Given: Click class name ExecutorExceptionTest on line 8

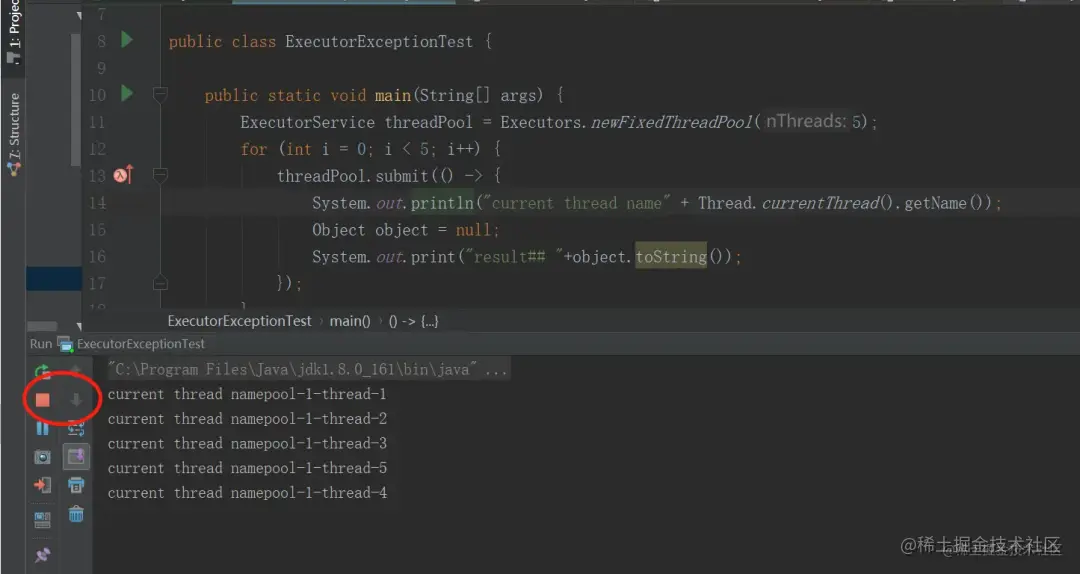Looking at the screenshot, I should click(379, 41).
